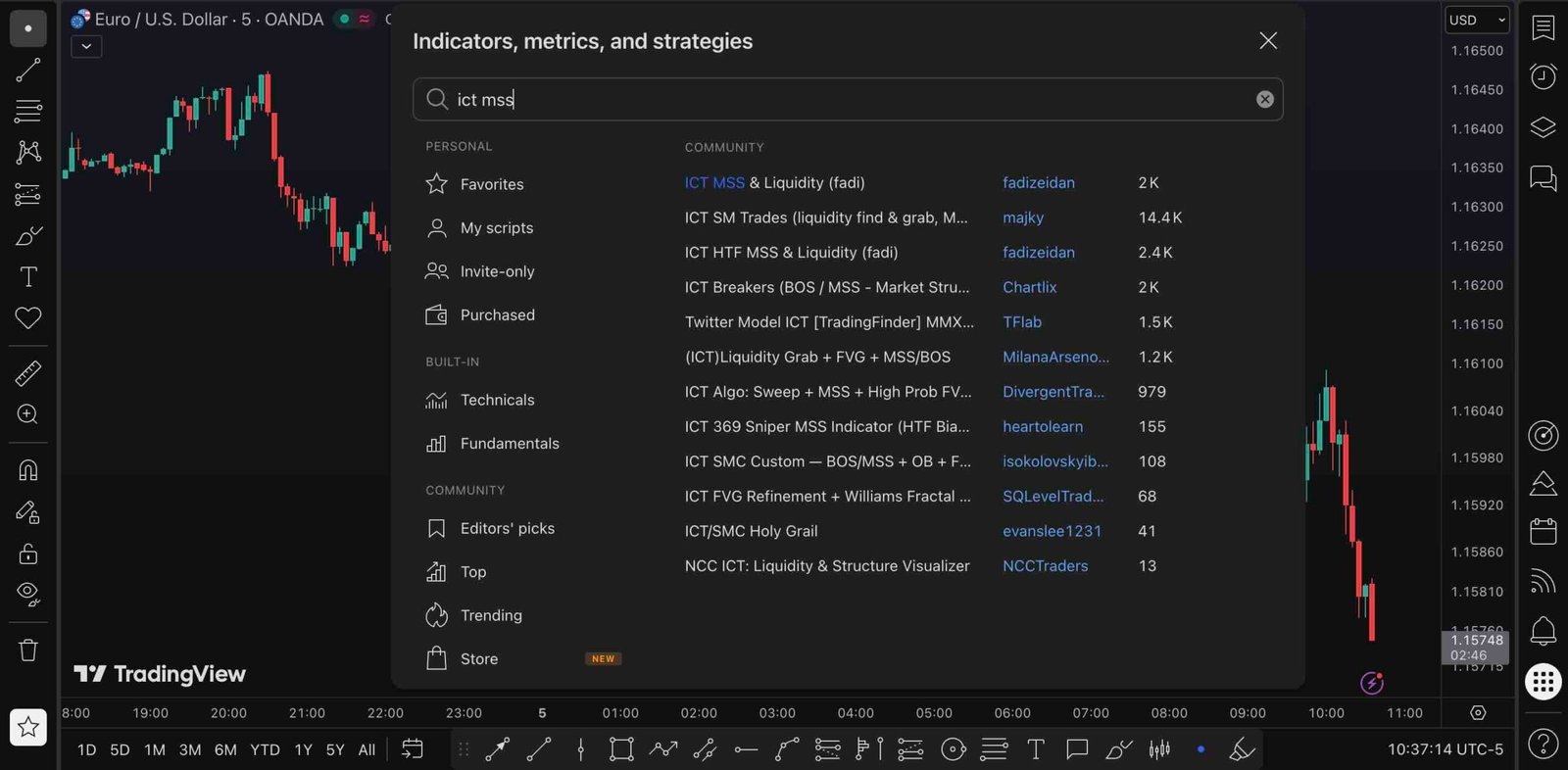Screen dimensions: 1568x770
Task: Click the 10:37:14 UTC-5 timezone clock
Action: pos(1445,749)
